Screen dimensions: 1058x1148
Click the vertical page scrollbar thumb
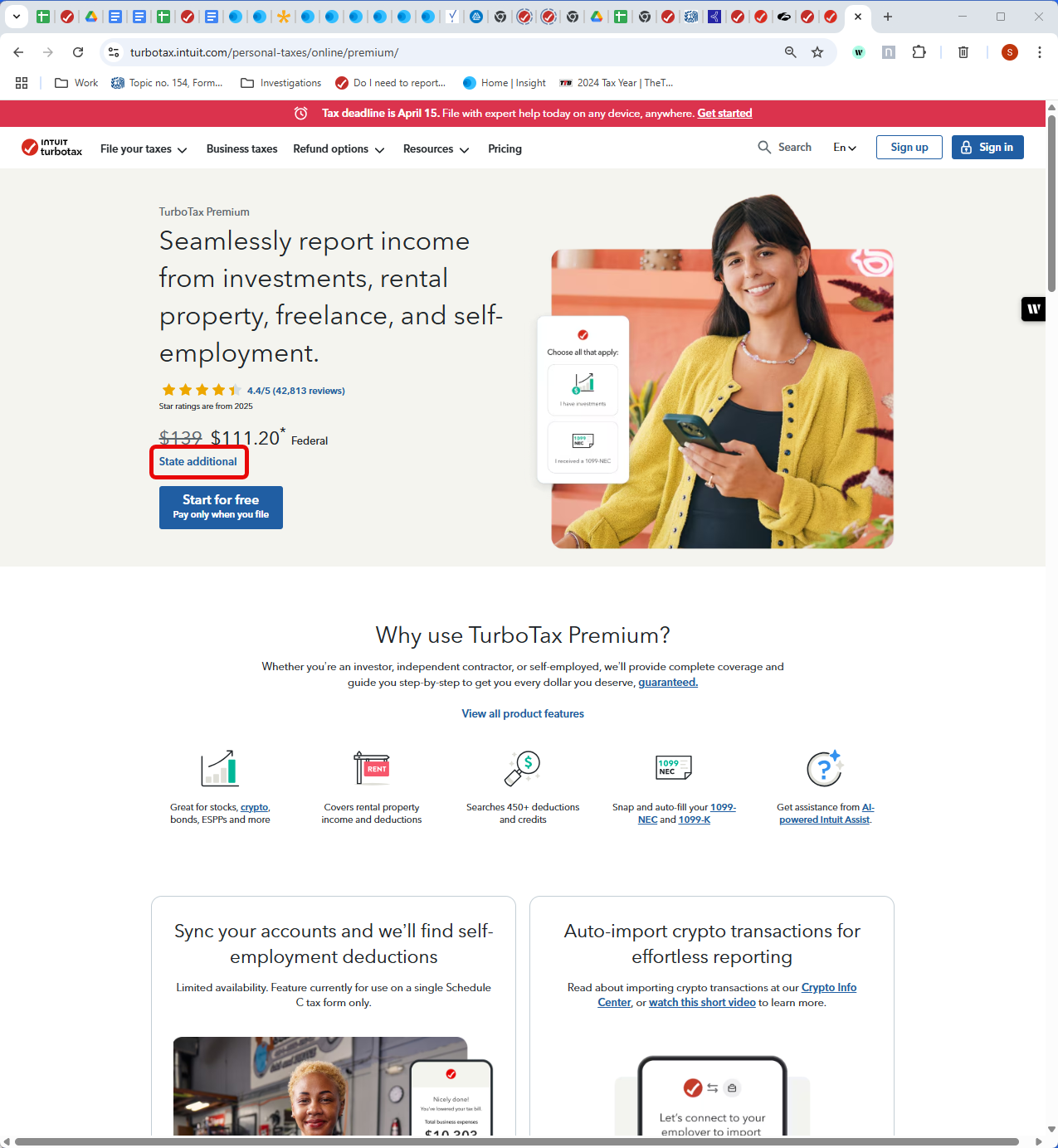(x=1051, y=203)
